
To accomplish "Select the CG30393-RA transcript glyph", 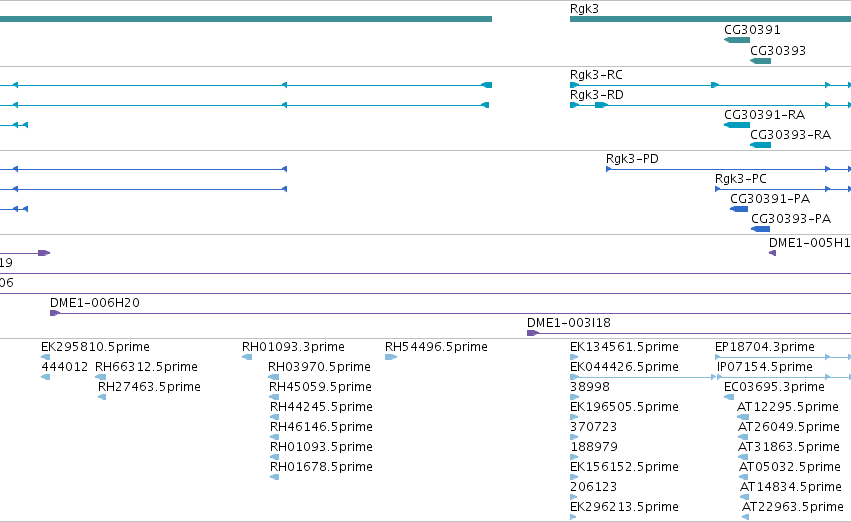I will (760, 145).
